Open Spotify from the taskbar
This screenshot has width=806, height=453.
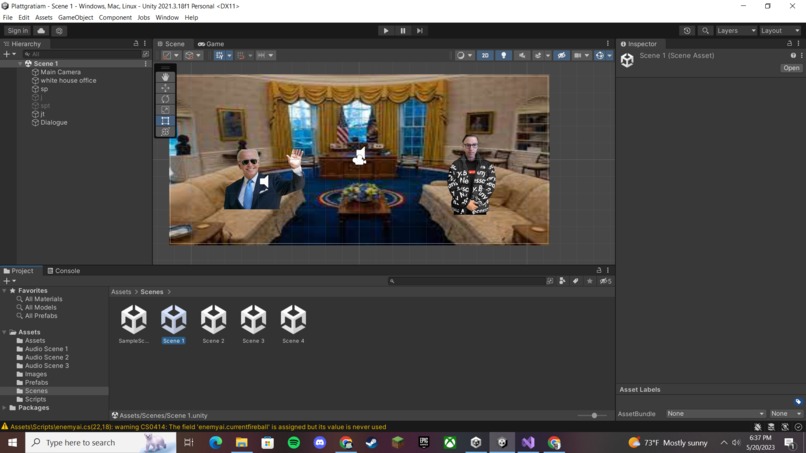[294, 443]
